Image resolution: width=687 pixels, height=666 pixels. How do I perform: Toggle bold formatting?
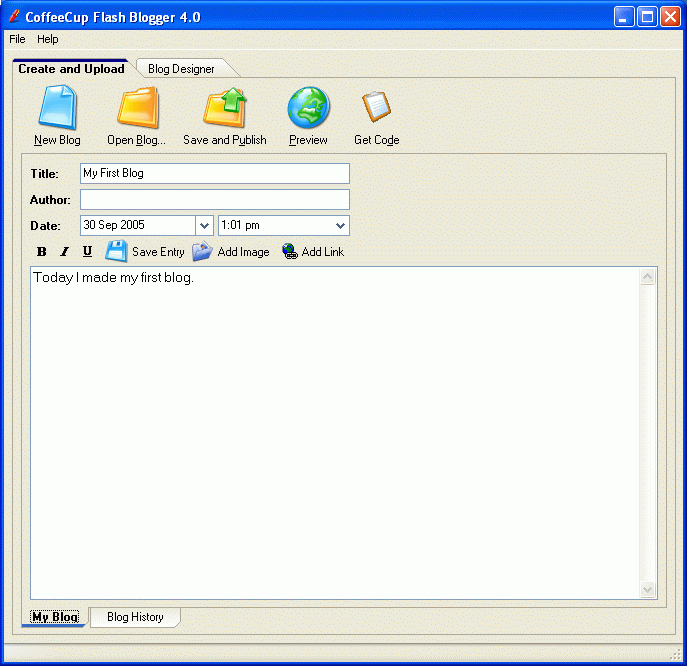(x=41, y=252)
